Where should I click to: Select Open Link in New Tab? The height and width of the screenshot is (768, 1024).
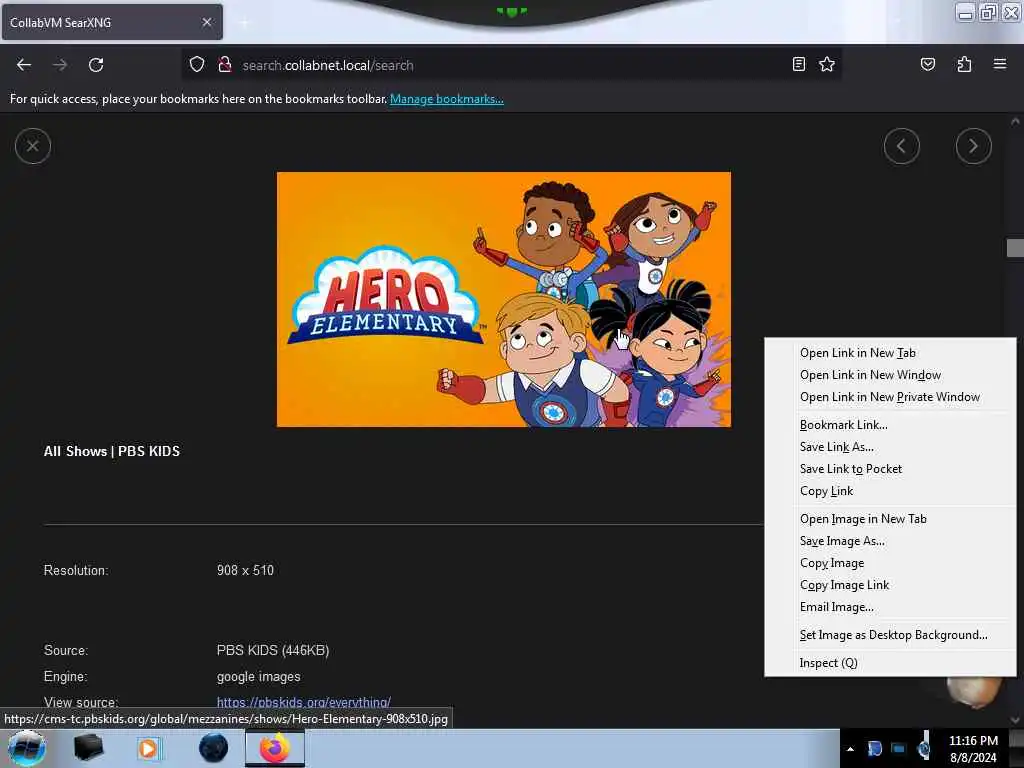(x=890, y=353)
